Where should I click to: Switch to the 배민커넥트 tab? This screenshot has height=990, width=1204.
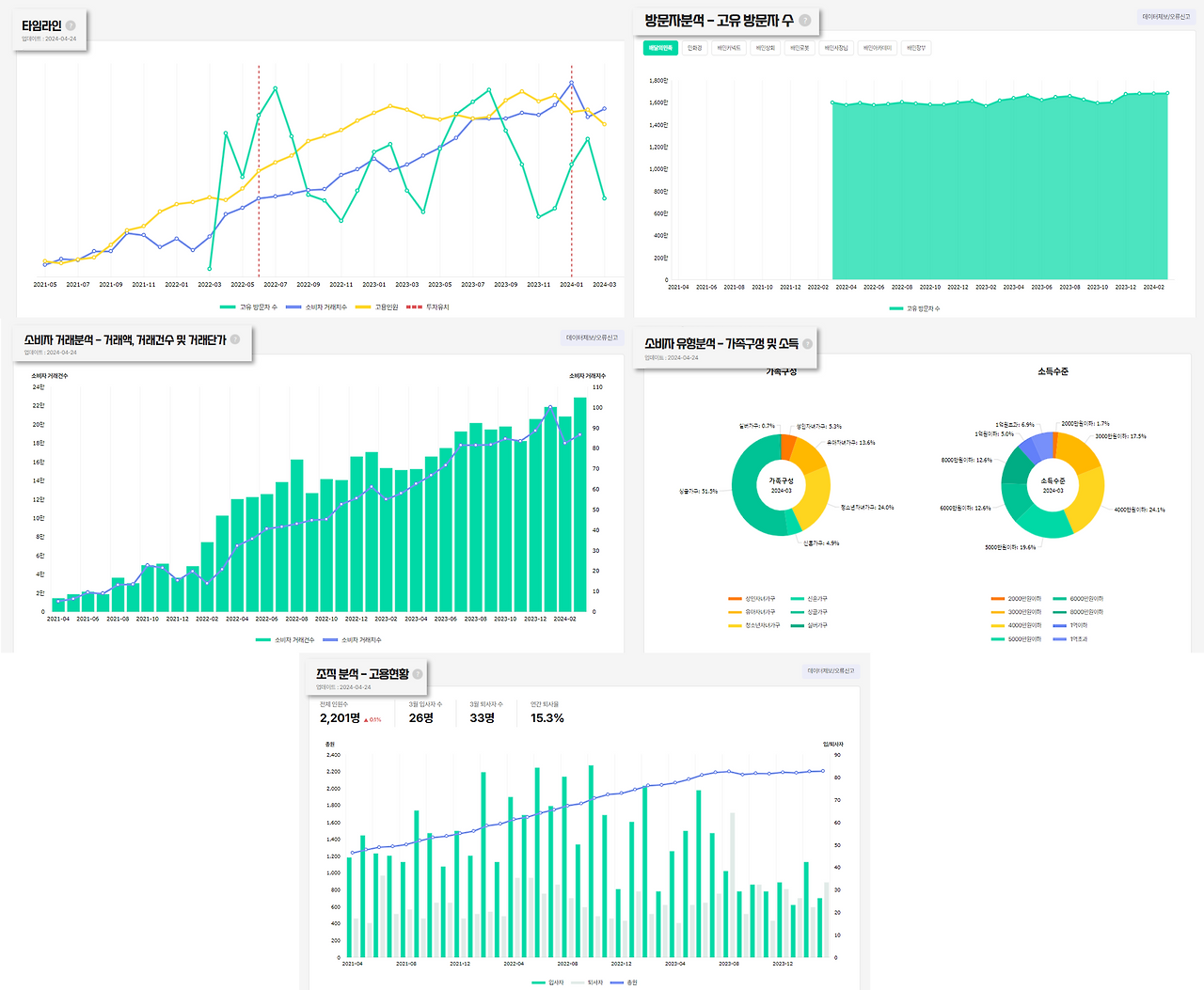tap(729, 48)
